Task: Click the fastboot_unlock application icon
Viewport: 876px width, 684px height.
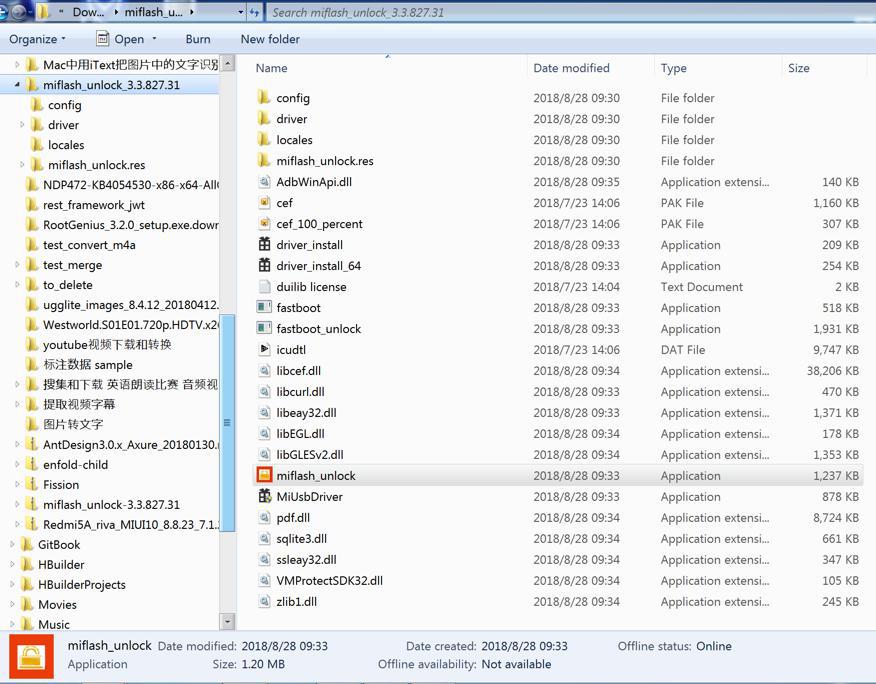Action: click(x=264, y=329)
